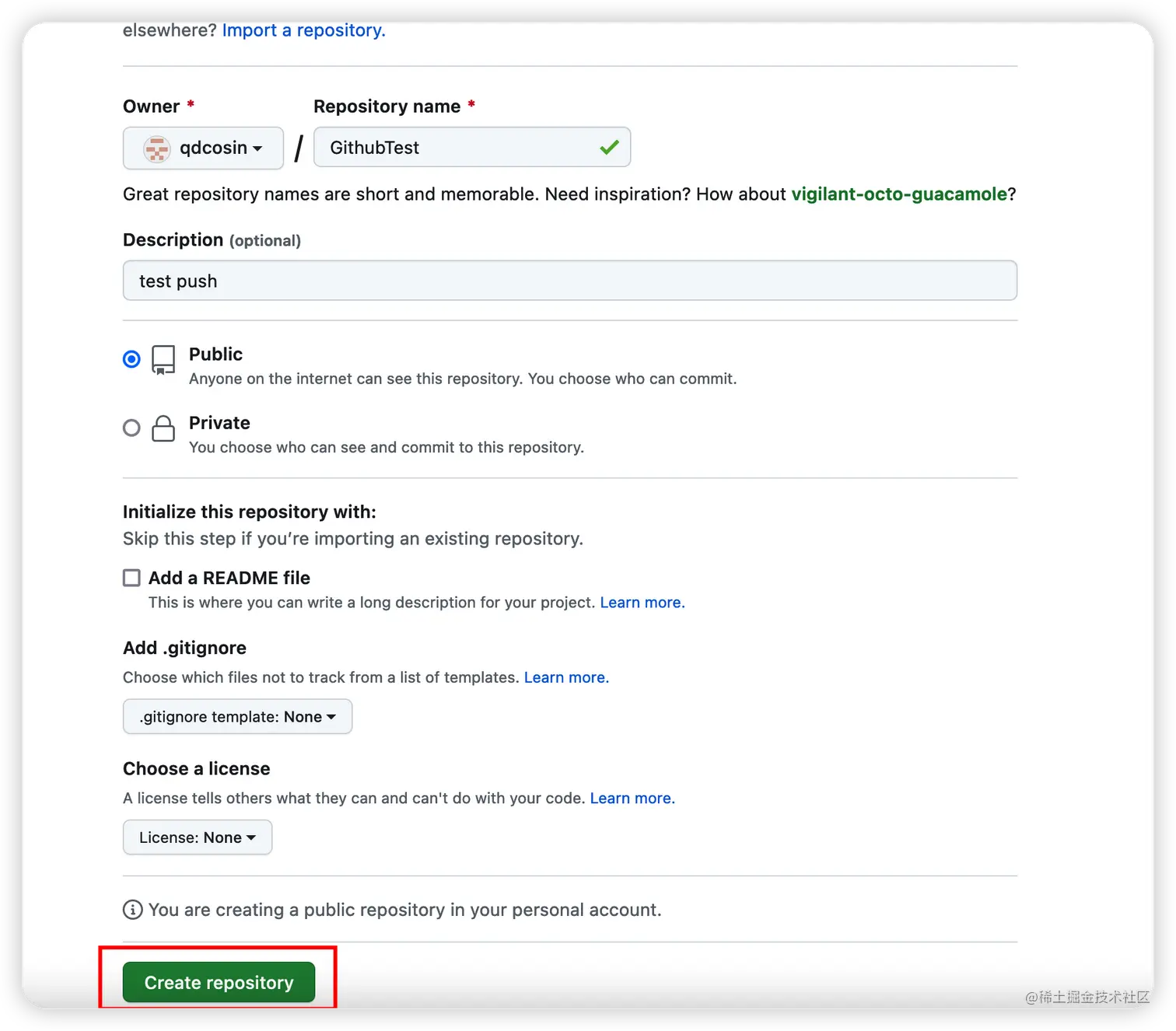Select the Private radio button
The width and height of the screenshot is (1176, 1031).
tap(132, 428)
